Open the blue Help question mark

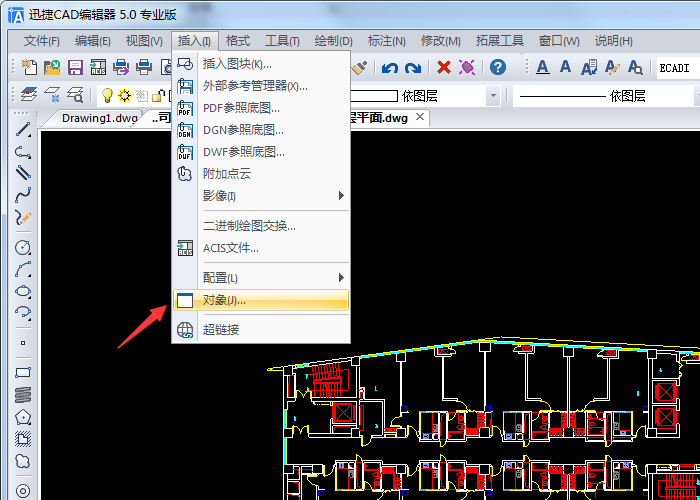[x=498, y=67]
